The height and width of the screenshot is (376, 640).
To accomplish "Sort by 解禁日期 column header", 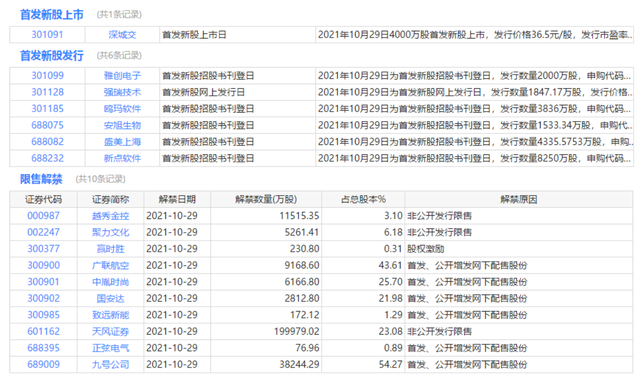I will pyautogui.click(x=177, y=199).
